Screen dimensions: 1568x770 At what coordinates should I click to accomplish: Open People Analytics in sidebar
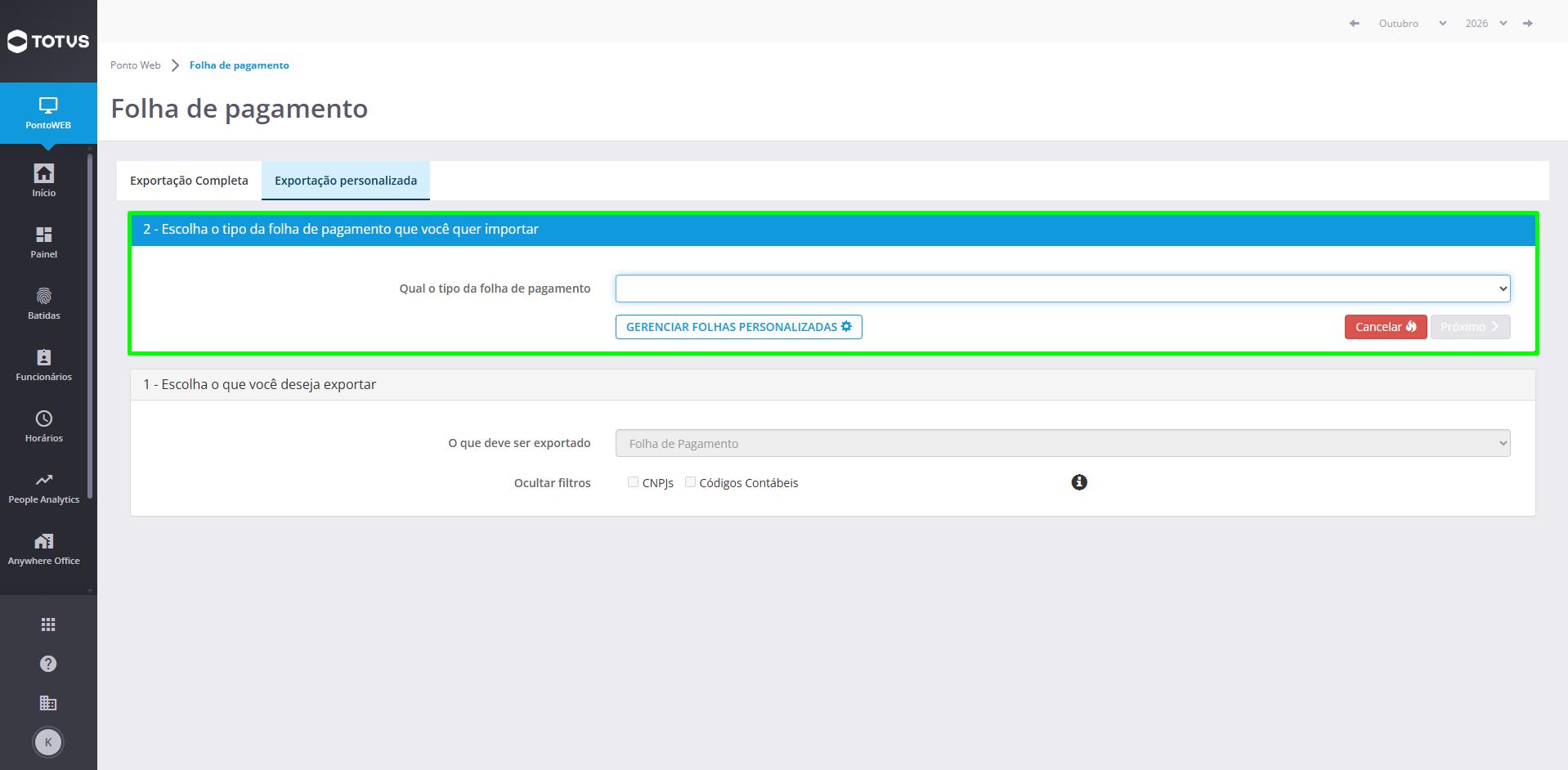coord(44,487)
